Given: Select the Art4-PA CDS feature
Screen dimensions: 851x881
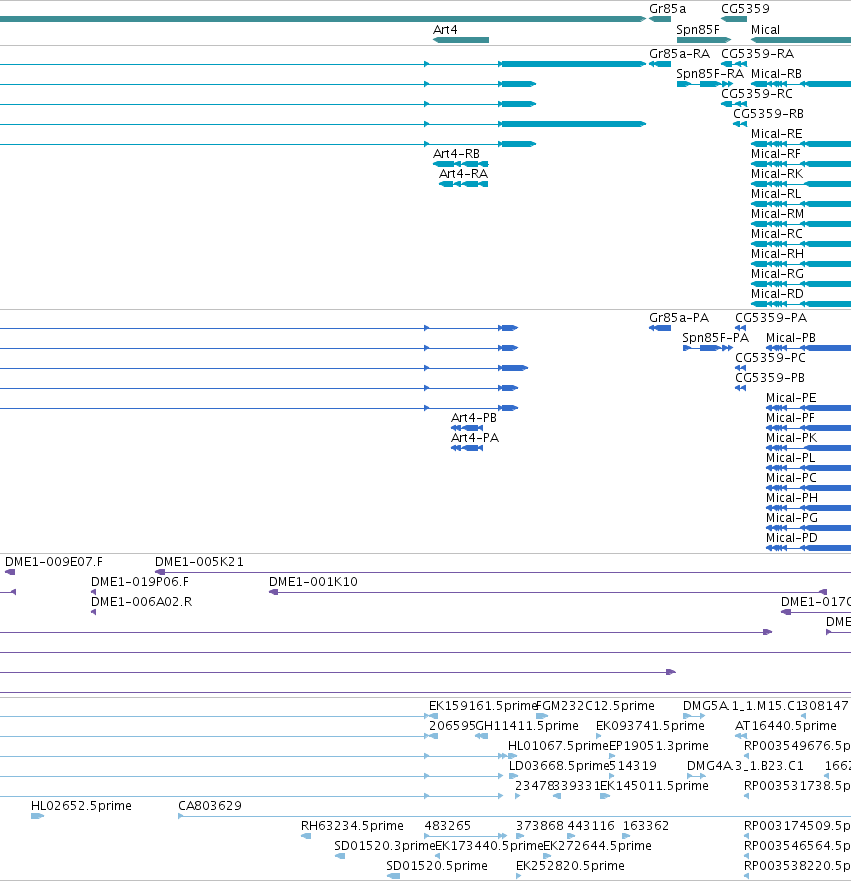Looking at the screenshot, I should point(467,448).
